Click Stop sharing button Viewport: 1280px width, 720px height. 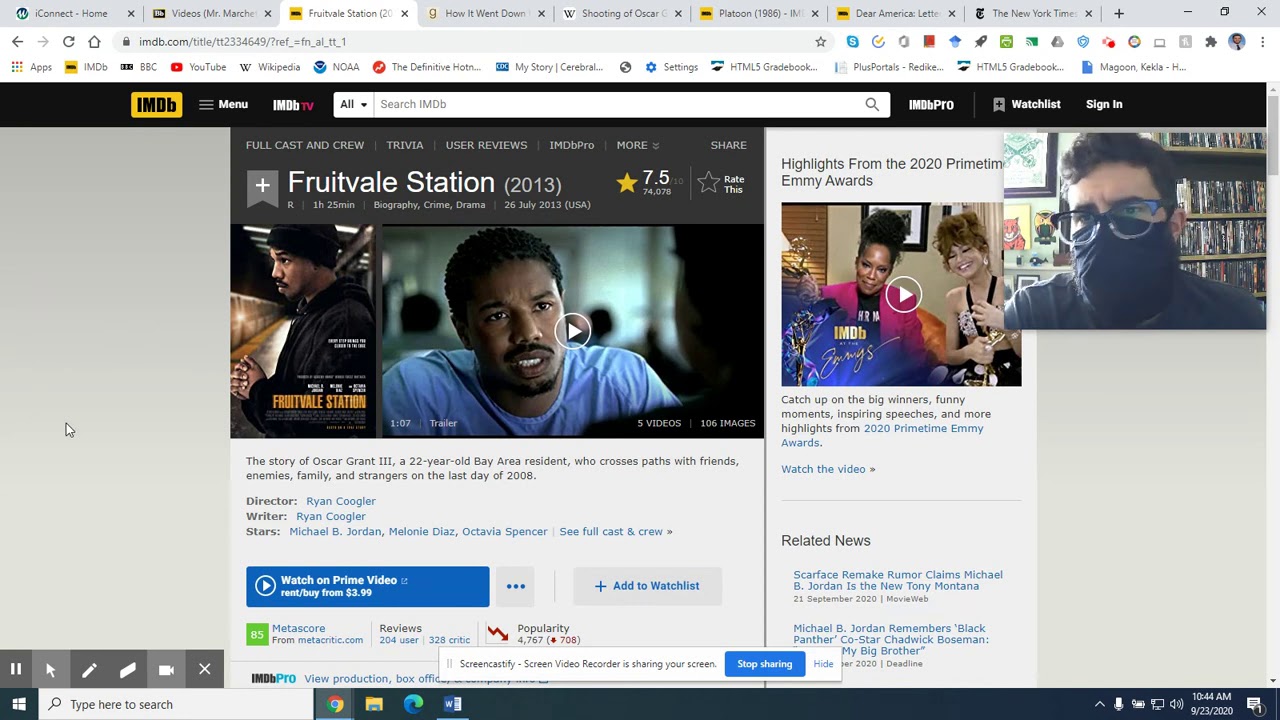point(765,664)
